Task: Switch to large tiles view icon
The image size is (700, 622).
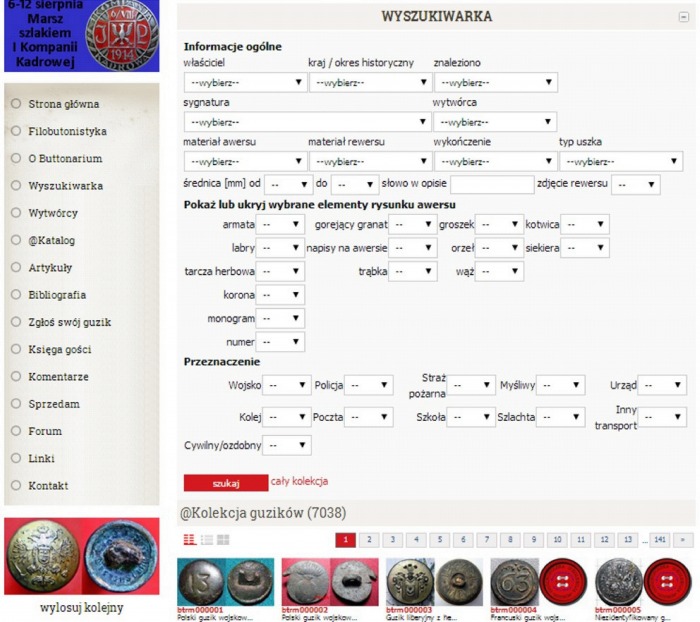Action: (x=223, y=540)
